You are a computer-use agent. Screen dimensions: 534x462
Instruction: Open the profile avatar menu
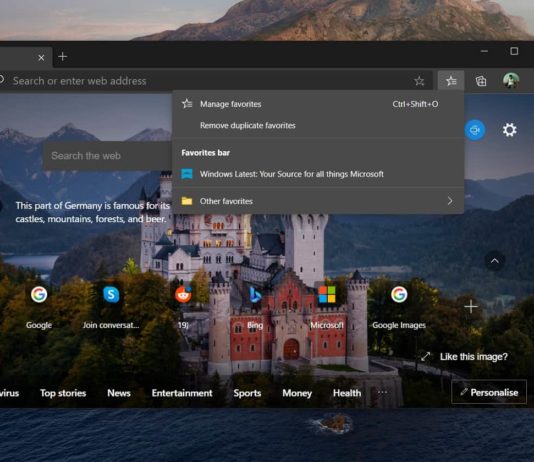point(511,81)
